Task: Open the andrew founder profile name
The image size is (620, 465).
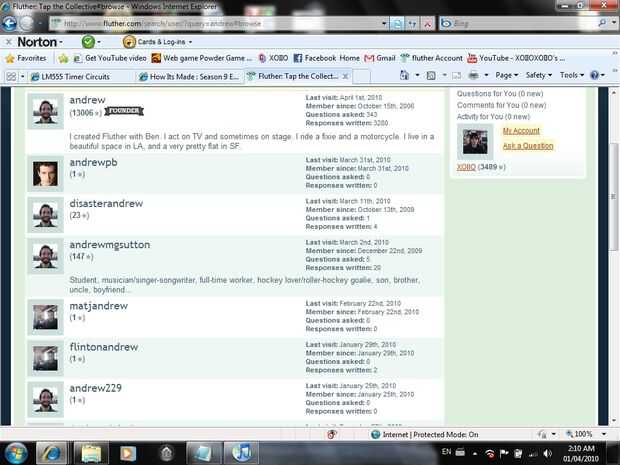Action: (x=87, y=100)
